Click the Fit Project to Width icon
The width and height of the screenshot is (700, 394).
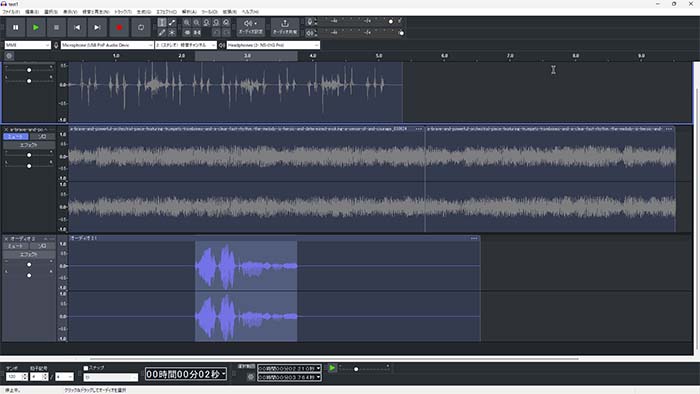tap(216, 23)
